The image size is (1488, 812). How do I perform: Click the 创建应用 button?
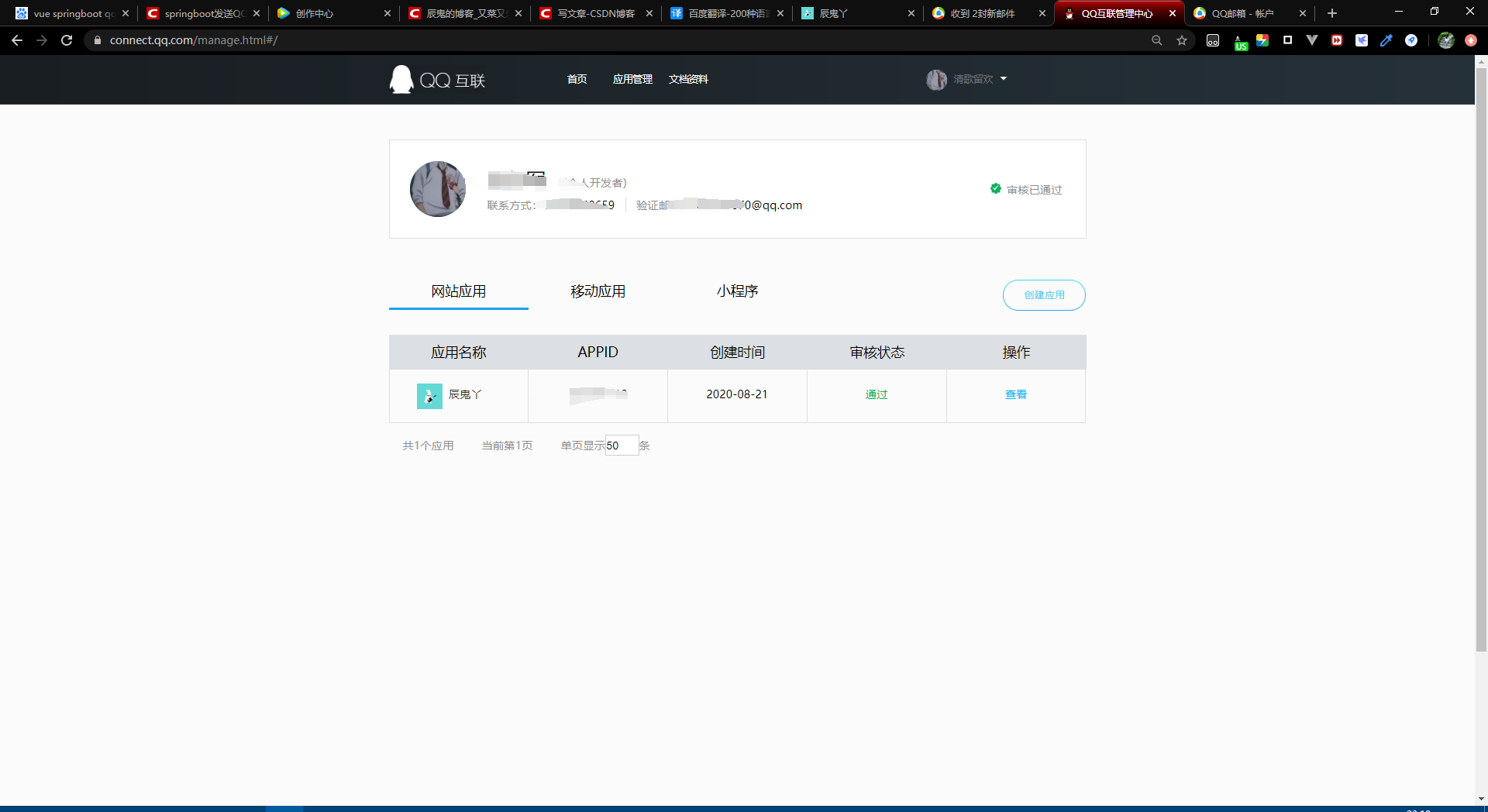click(x=1044, y=295)
